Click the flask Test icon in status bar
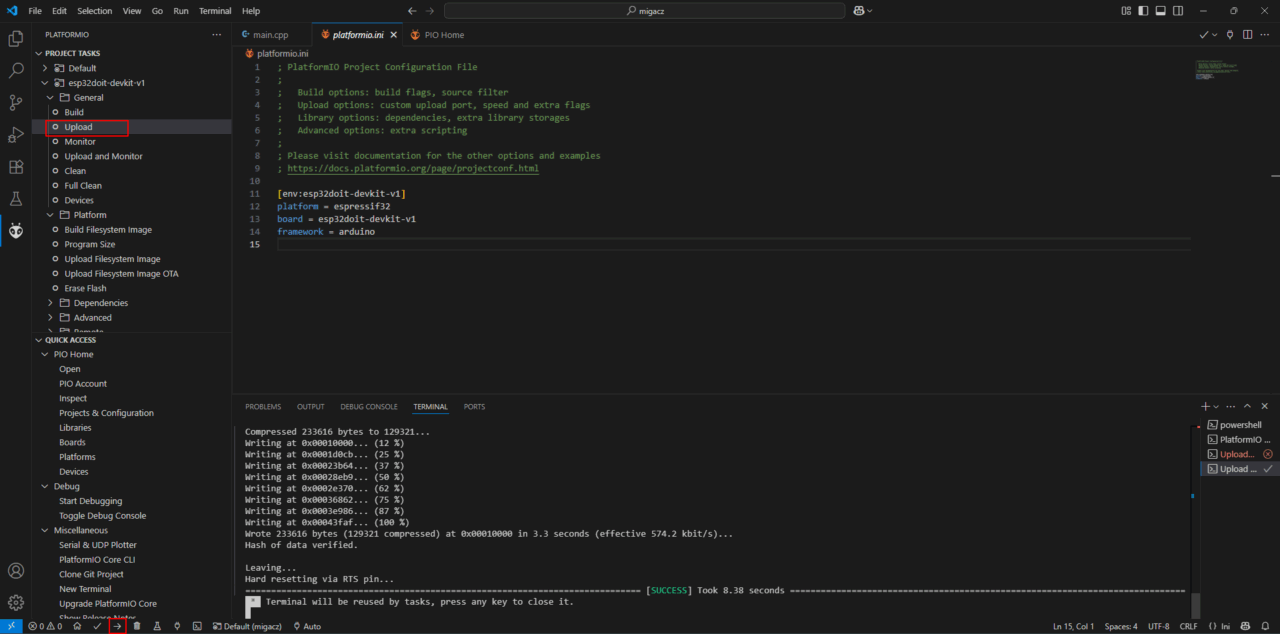The image size is (1280, 634). coord(157,626)
